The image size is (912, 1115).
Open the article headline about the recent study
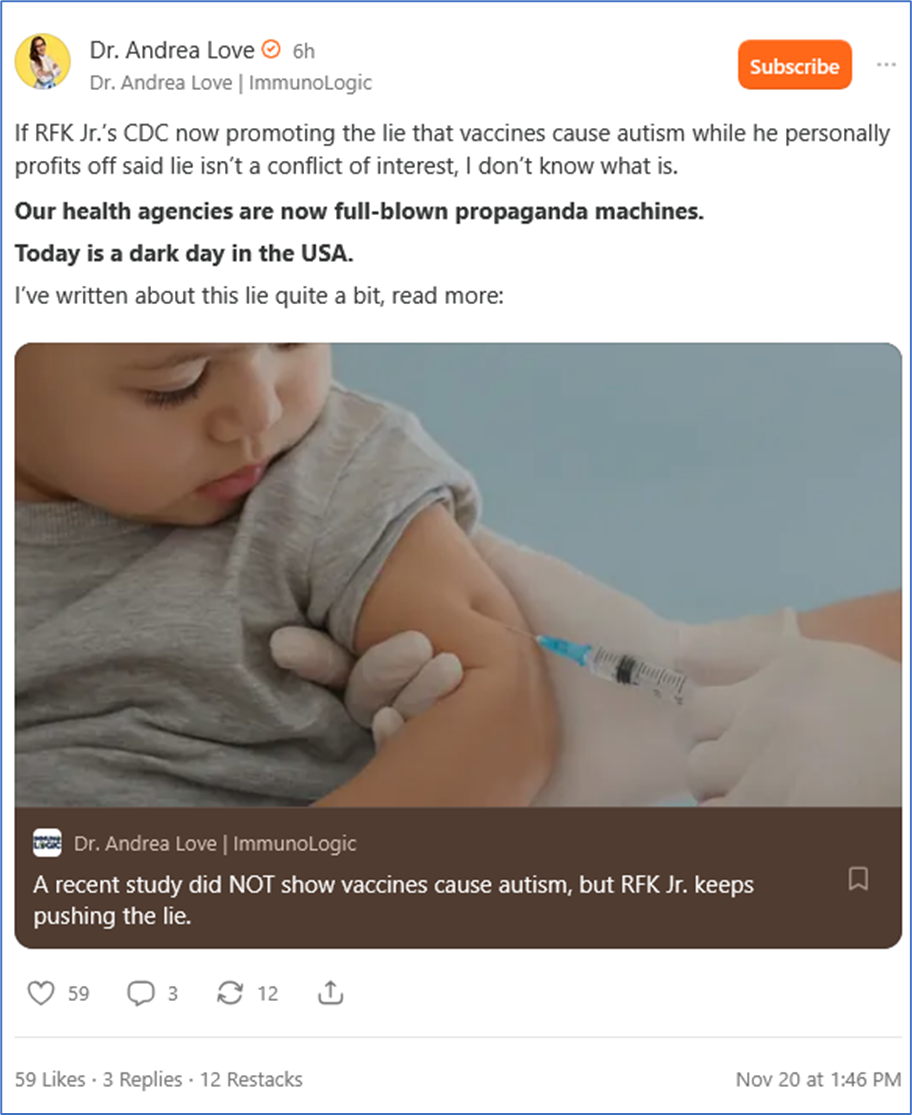point(393,900)
